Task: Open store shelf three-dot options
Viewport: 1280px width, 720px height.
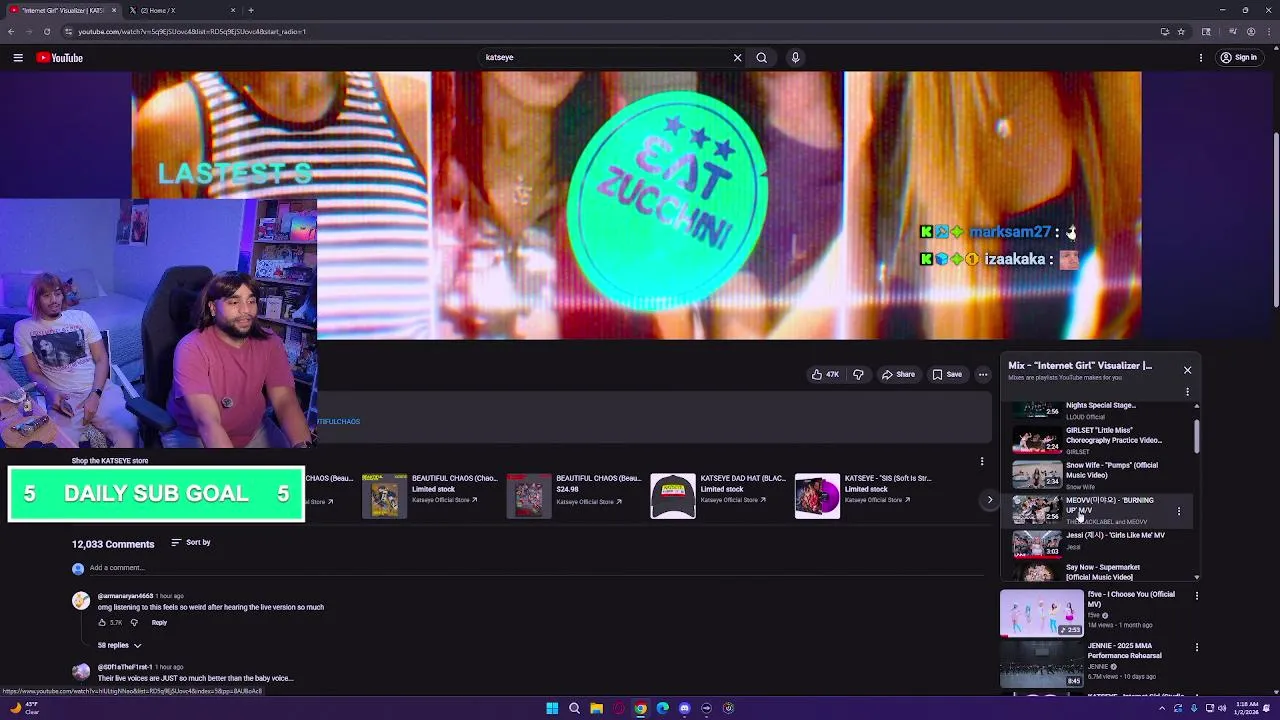Action: pos(982,461)
